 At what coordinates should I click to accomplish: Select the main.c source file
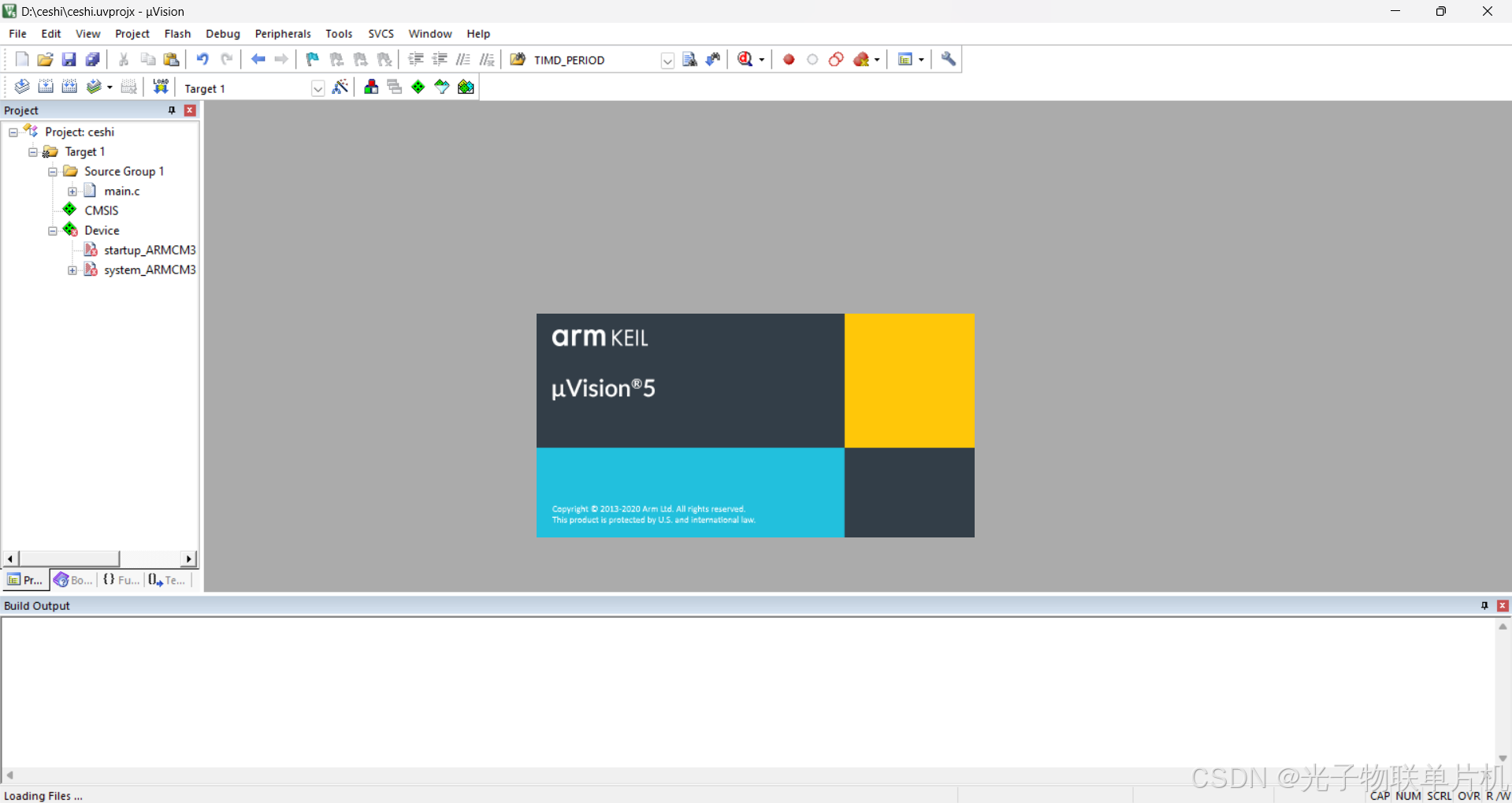click(x=122, y=191)
